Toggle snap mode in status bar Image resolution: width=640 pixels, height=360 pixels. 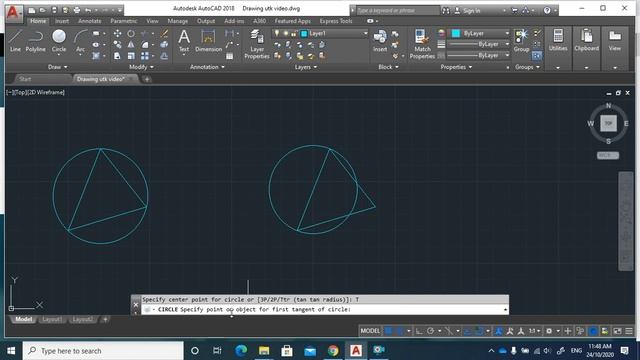(x=400, y=331)
